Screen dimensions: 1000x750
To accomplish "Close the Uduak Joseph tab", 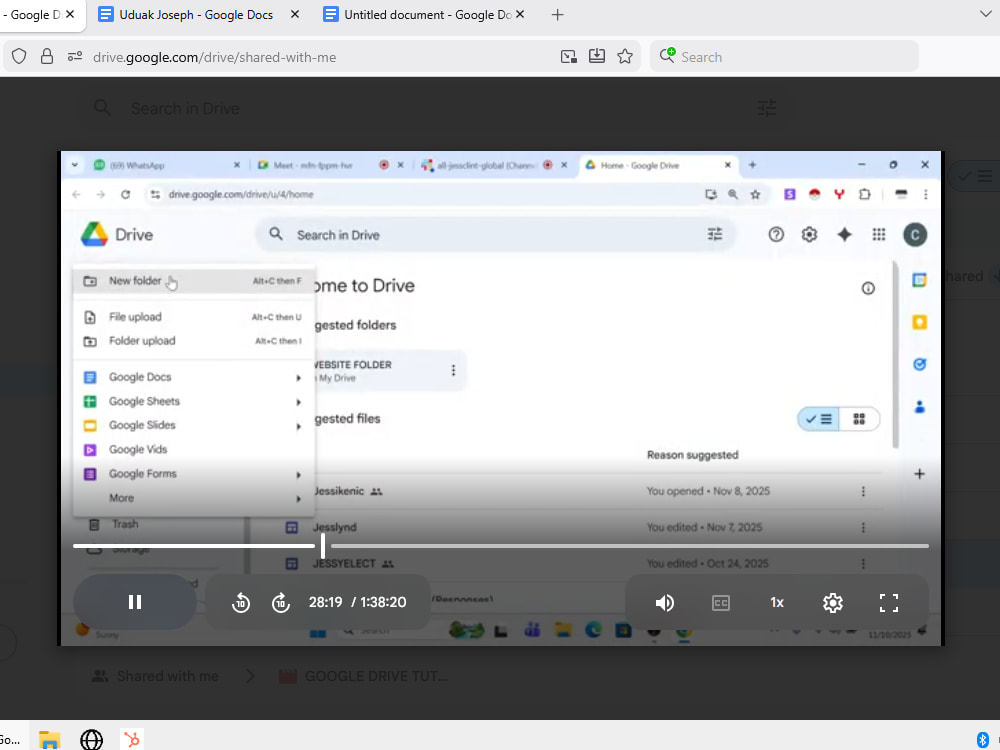I will (x=295, y=14).
